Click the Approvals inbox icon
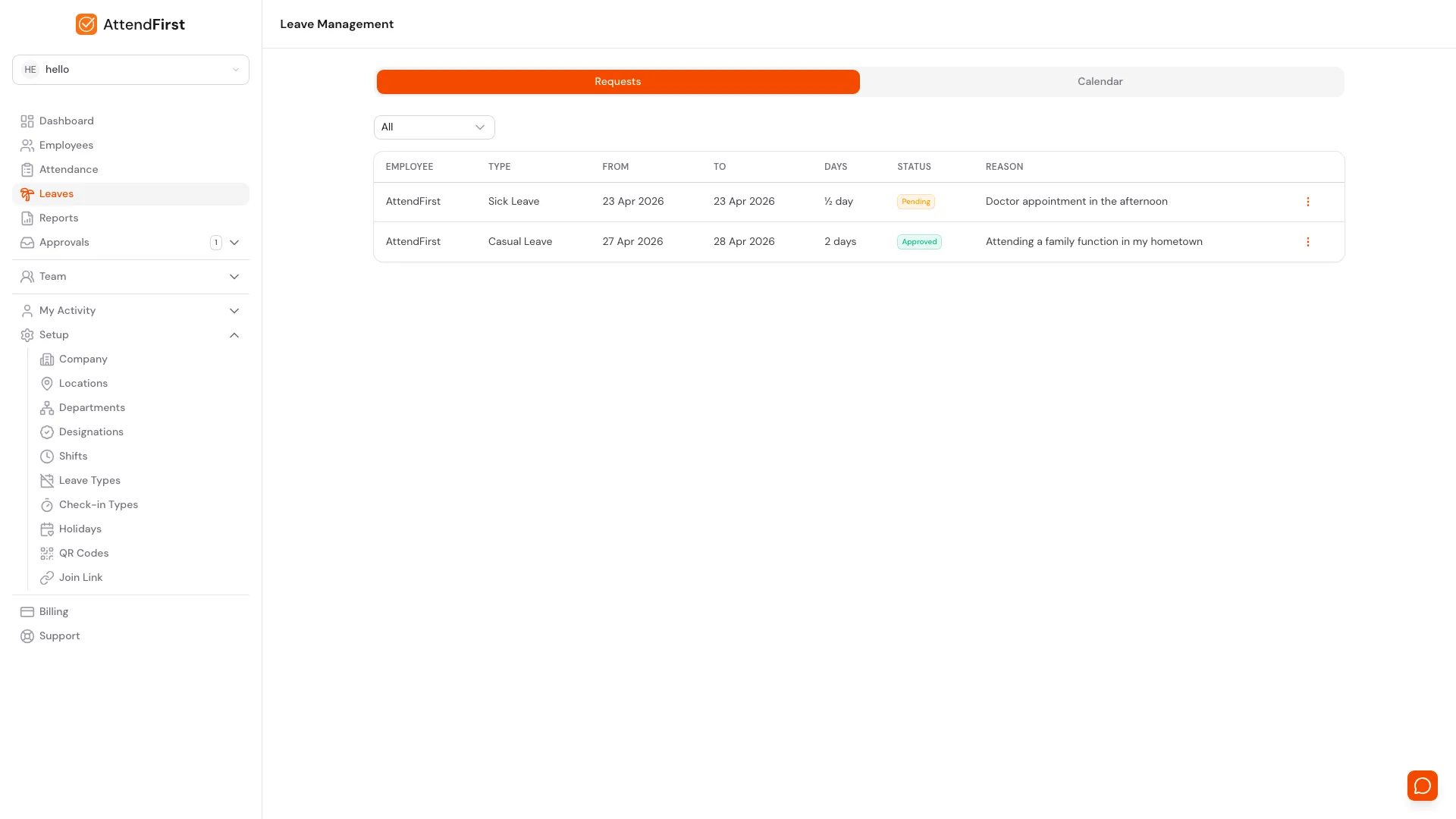Viewport: 1456px width, 819px height. [27, 243]
